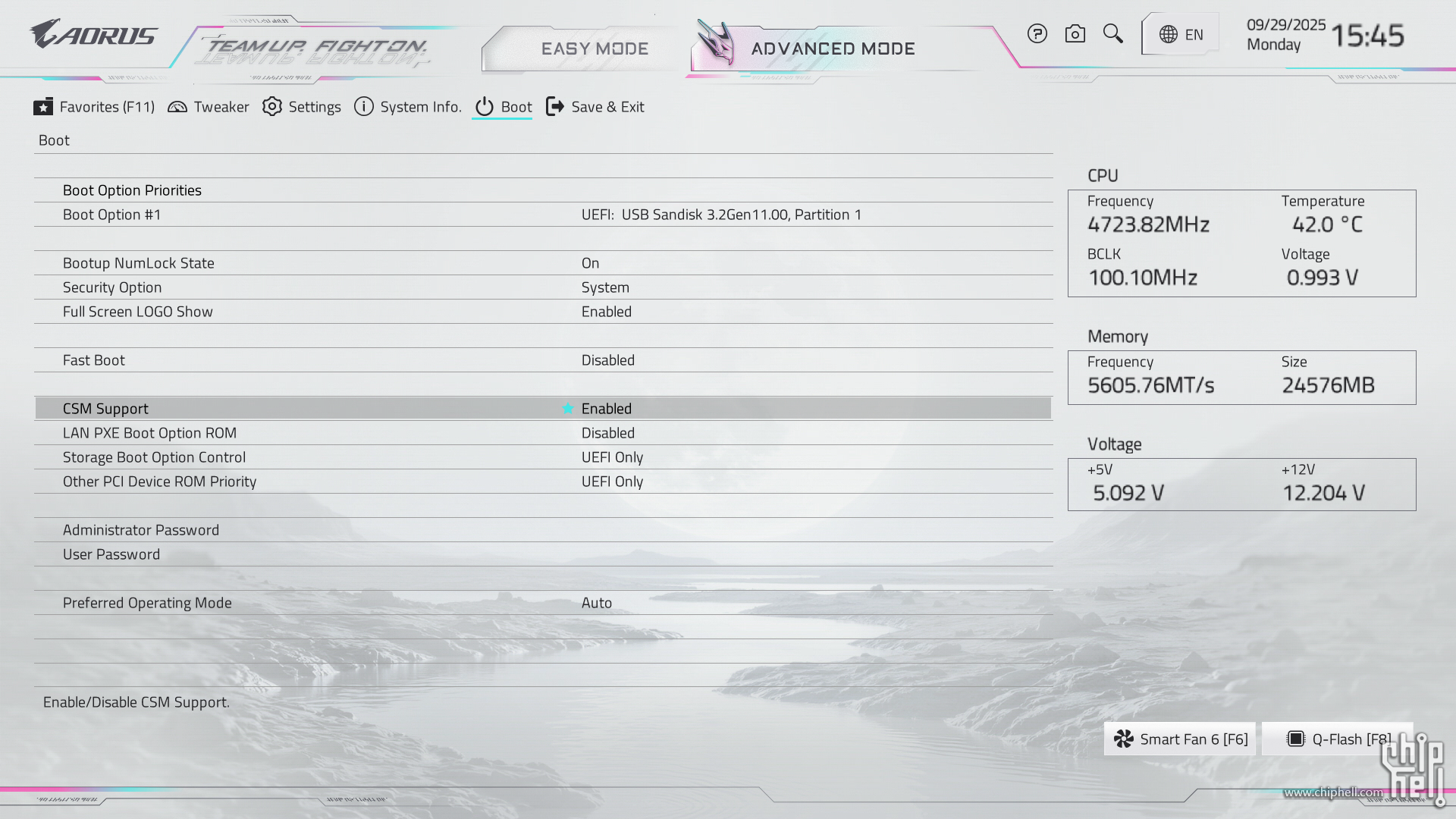1456x819 pixels.
Task: Click the screenshot camera icon
Action: (x=1075, y=34)
